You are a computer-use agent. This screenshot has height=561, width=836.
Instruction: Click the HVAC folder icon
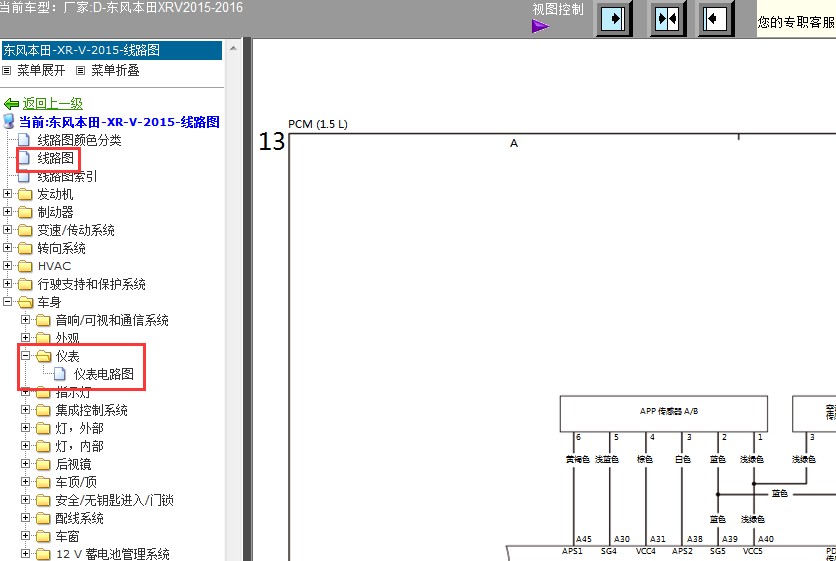coord(25,266)
